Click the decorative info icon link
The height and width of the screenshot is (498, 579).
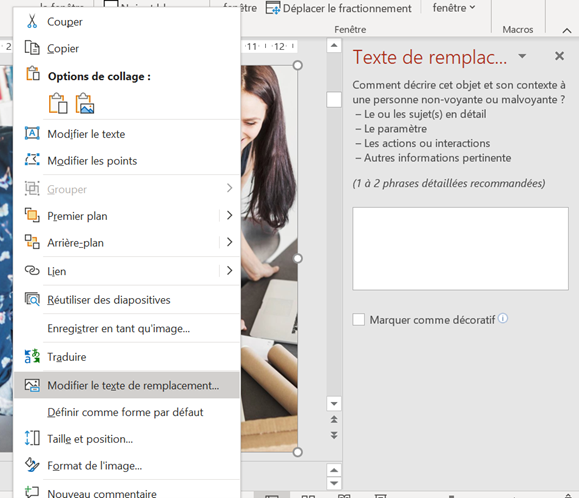click(503, 318)
